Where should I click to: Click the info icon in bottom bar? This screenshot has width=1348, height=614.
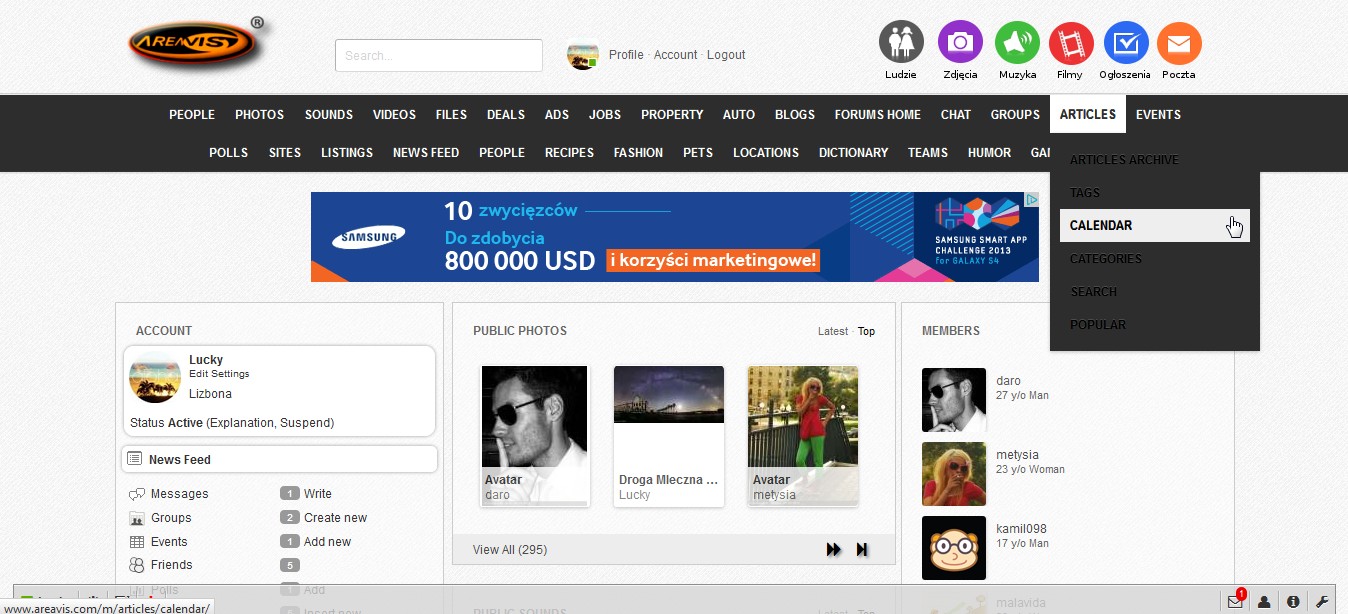(1293, 601)
